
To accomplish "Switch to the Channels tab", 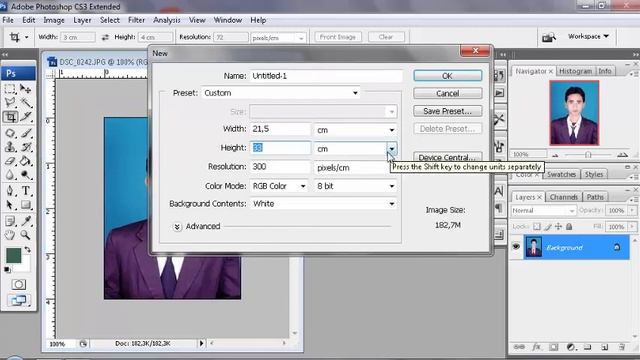I will click(564, 197).
